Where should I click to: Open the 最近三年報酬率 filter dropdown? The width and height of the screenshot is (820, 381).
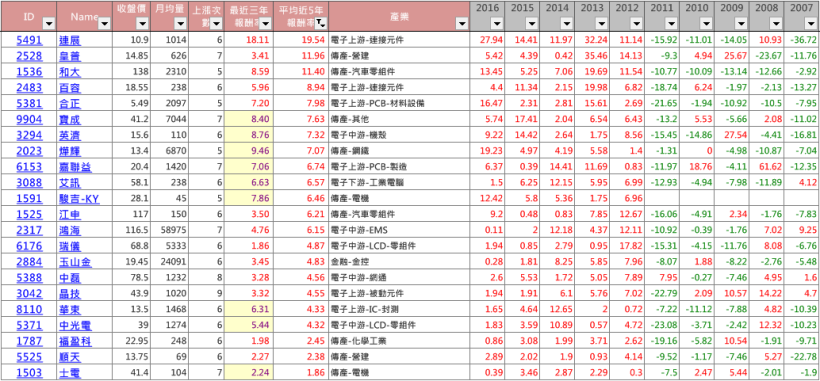tap(265, 23)
